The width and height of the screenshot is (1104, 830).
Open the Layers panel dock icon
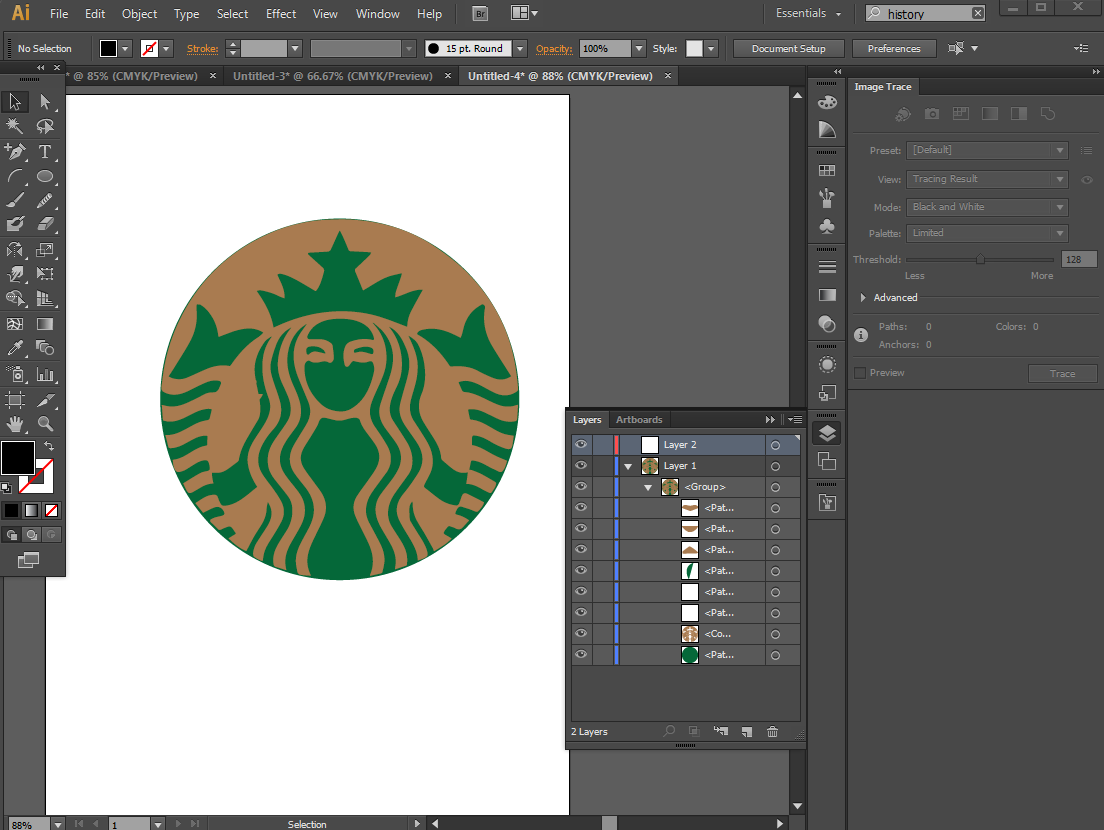[827, 433]
